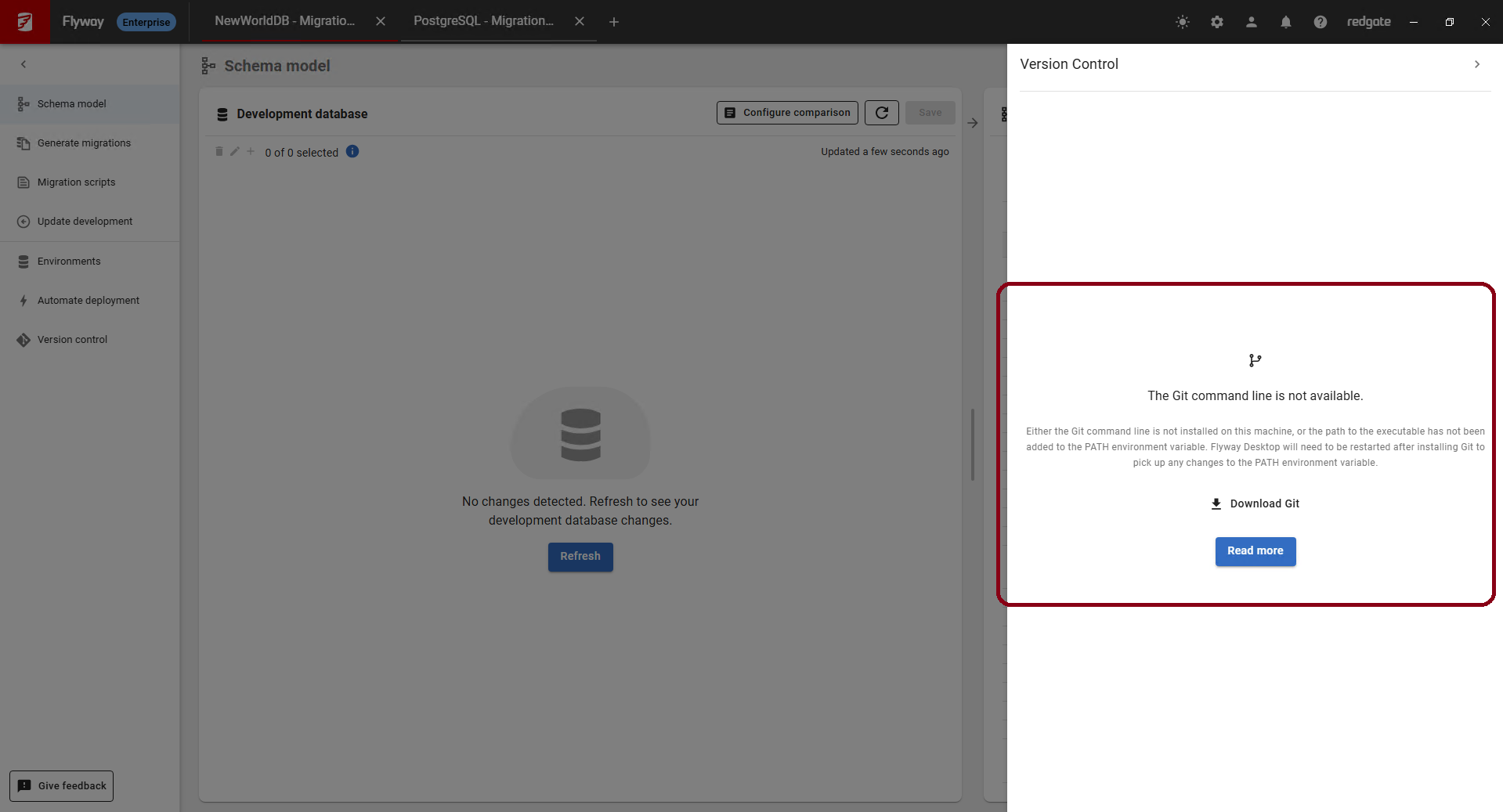Open Automate deployment in sidebar

point(90,301)
